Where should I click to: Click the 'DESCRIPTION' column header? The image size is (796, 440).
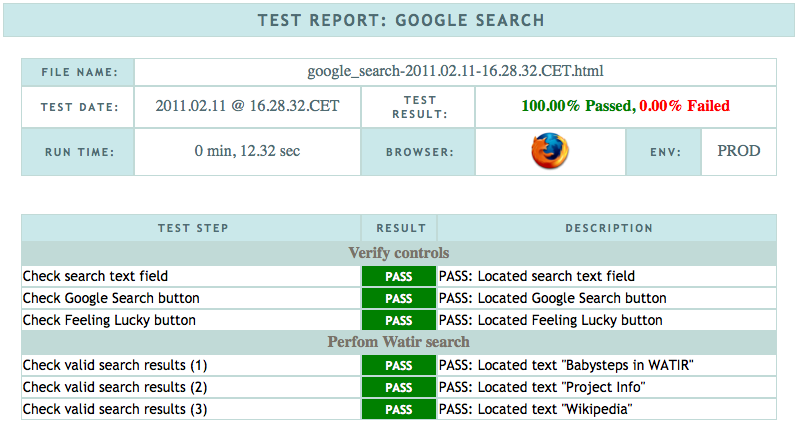point(607,228)
